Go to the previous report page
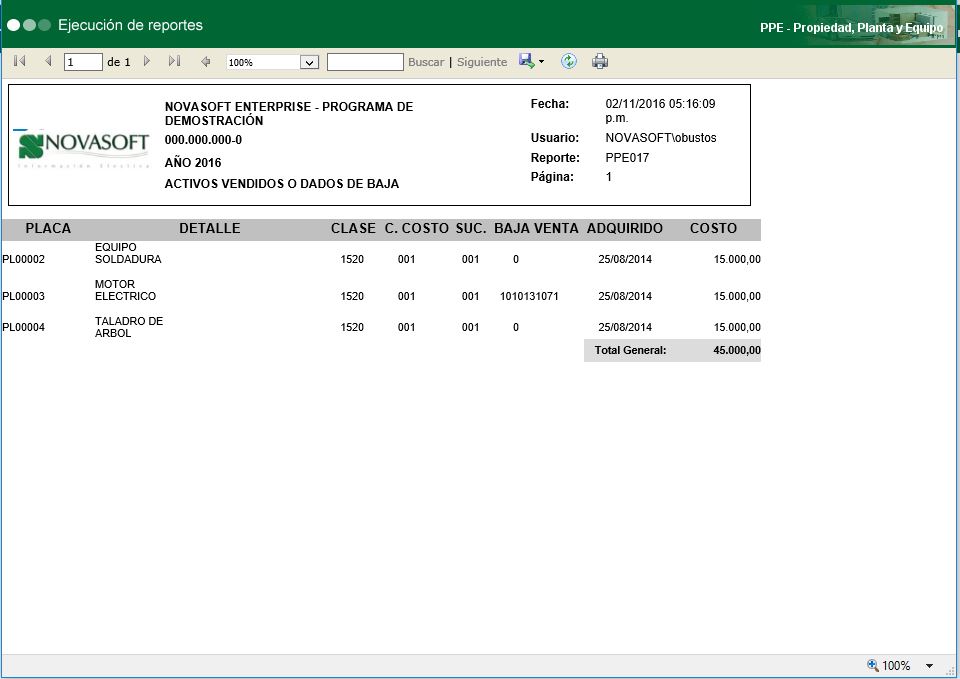This screenshot has width=960, height=679. tap(47, 62)
